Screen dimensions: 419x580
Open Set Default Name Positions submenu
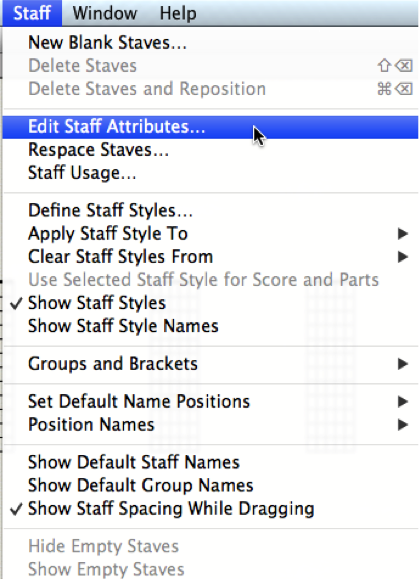pyautogui.click(x=210, y=402)
